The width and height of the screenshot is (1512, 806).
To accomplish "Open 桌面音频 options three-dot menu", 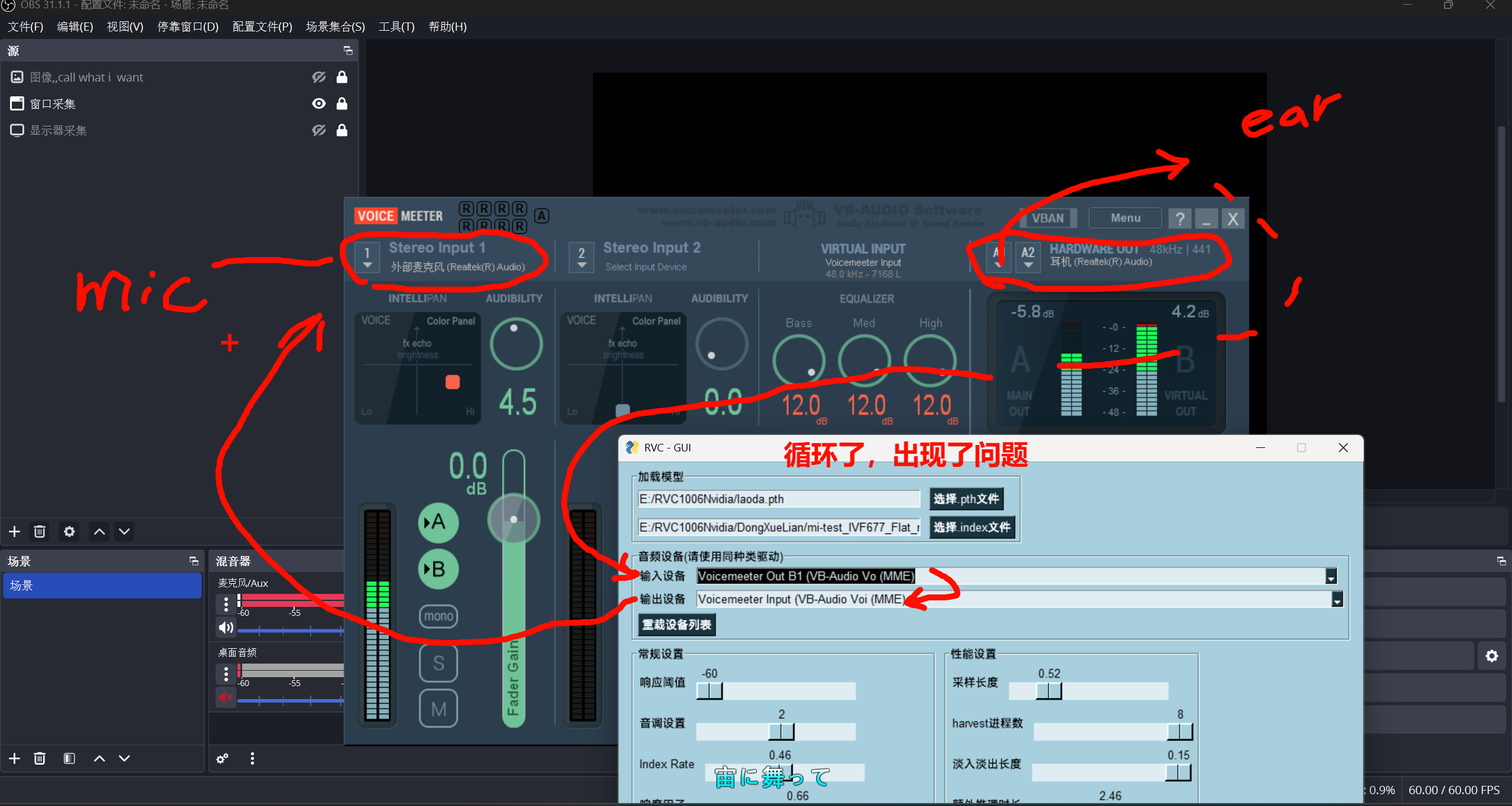I will pos(226,674).
